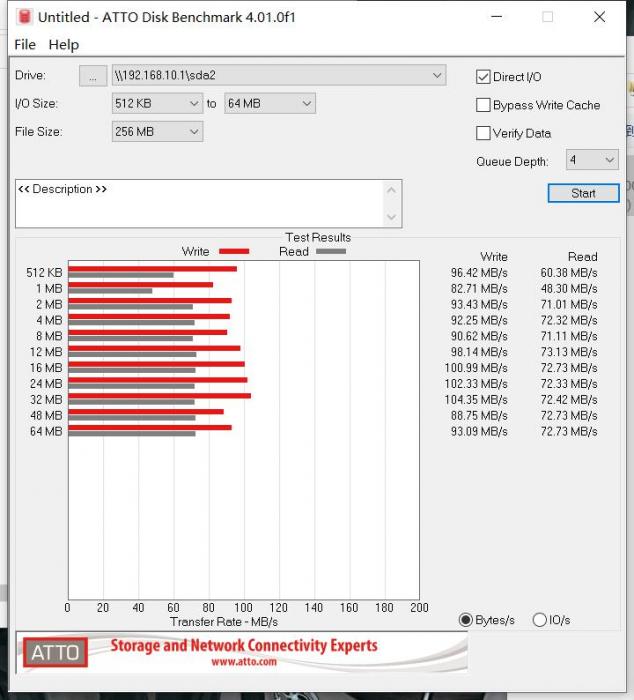Click the 104.35 MB/s write value

(x=476, y=400)
